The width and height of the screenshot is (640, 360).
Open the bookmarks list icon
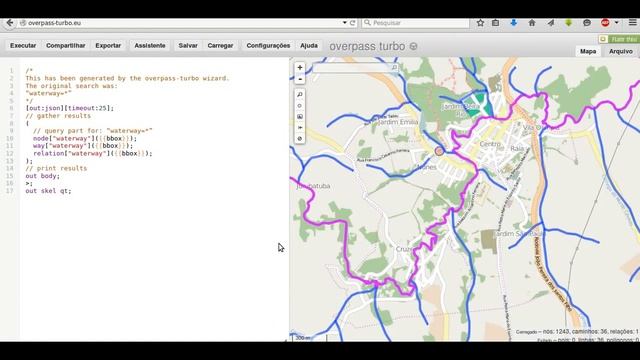(496, 23)
